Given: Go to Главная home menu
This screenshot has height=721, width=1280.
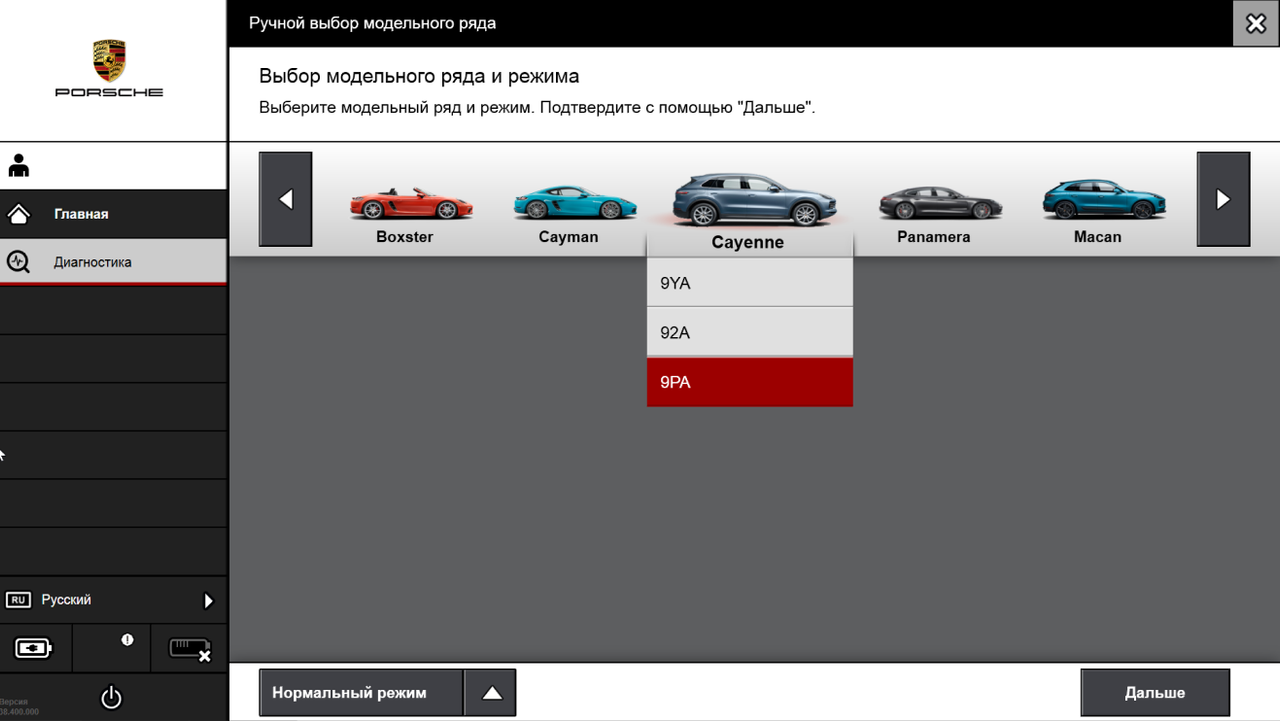Looking at the screenshot, I should click(113, 214).
